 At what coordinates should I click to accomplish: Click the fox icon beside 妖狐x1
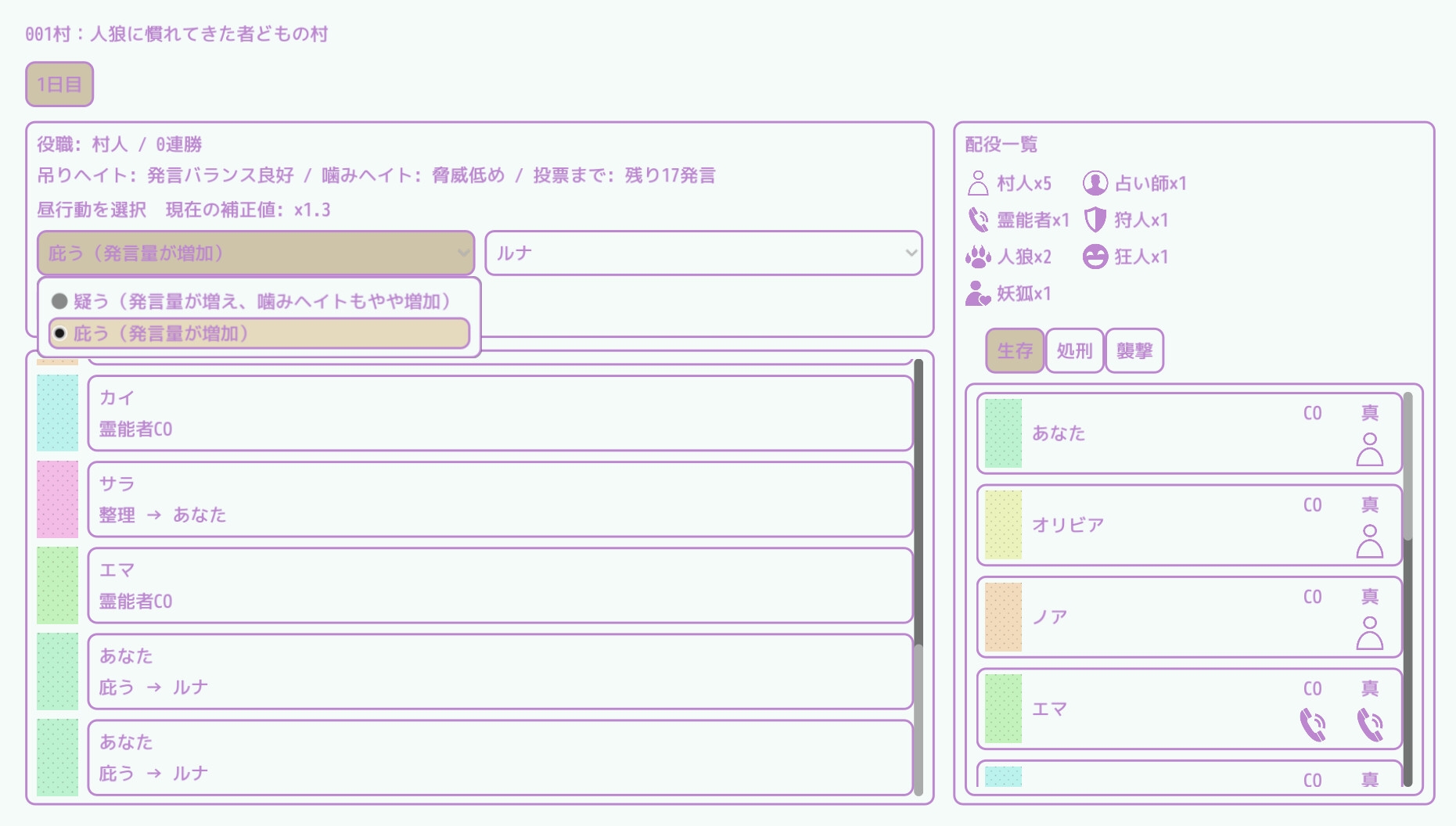pyautogui.click(x=978, y=293)
